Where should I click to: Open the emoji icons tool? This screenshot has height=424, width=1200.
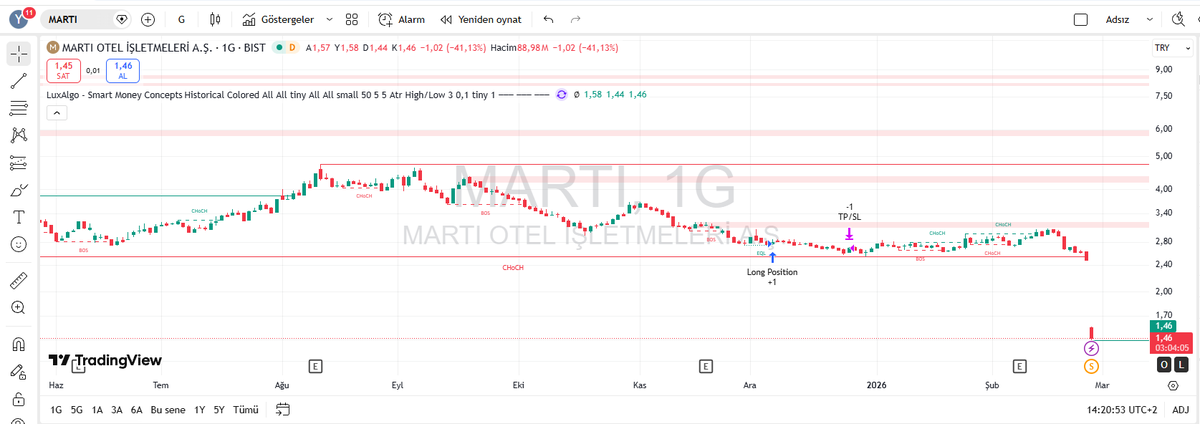18,244
